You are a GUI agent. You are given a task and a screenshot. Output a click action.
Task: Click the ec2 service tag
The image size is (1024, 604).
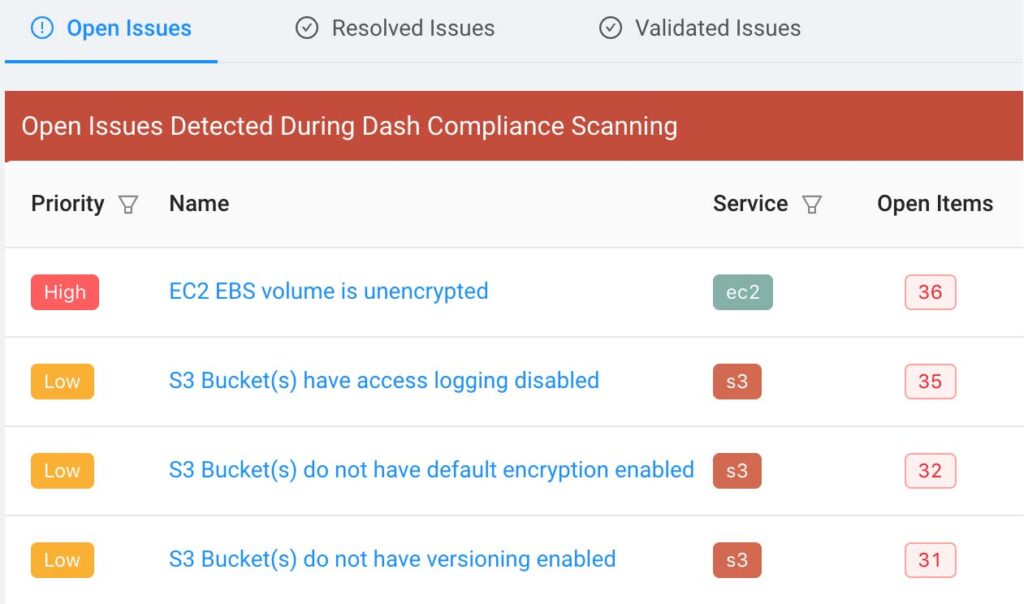[743, 292]
